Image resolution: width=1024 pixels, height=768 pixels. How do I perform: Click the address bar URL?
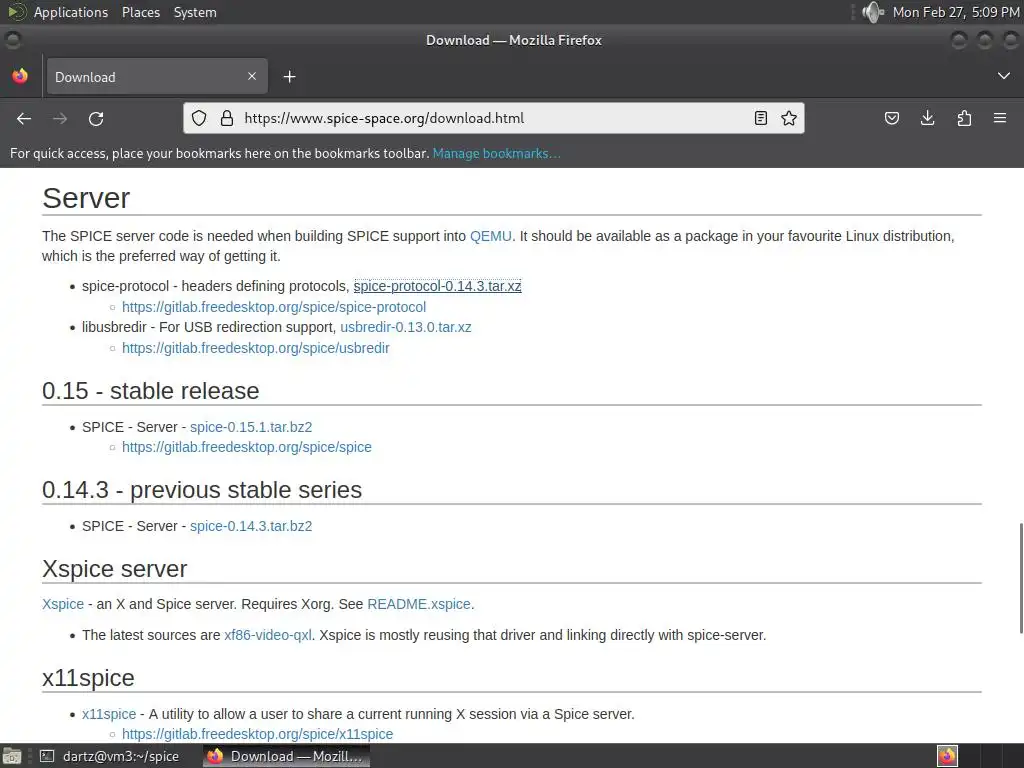(x=384, y=118)
